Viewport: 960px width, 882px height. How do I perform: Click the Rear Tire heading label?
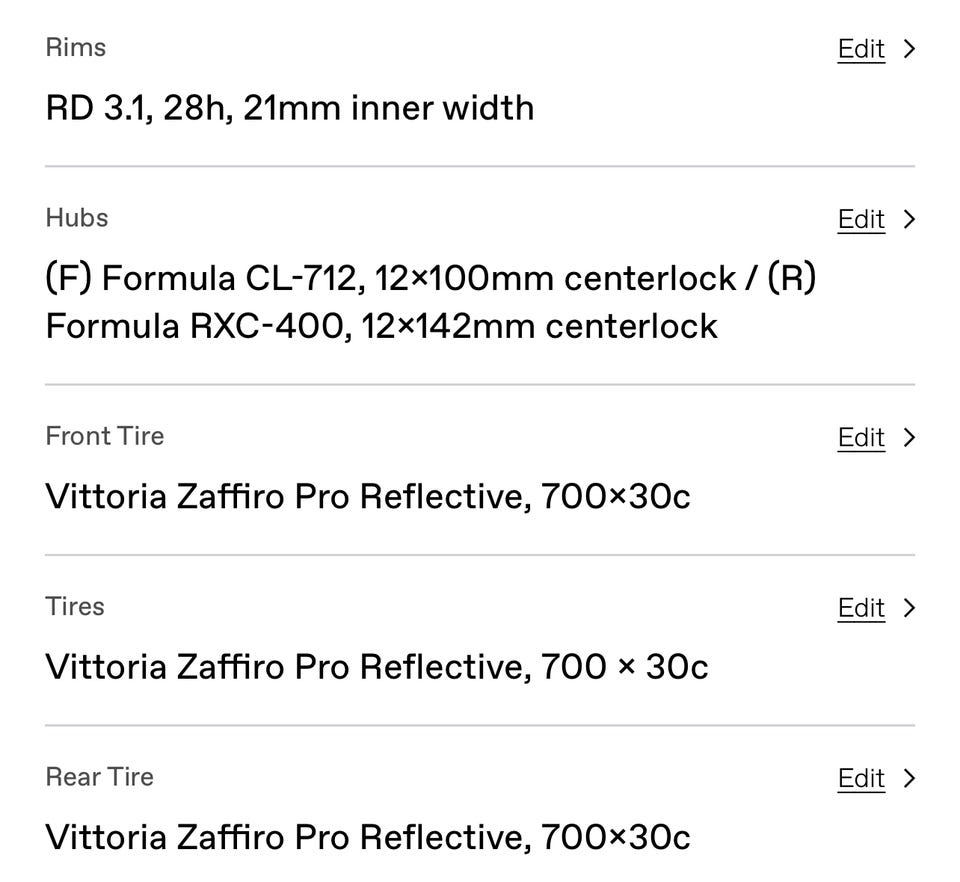point(100,776)
